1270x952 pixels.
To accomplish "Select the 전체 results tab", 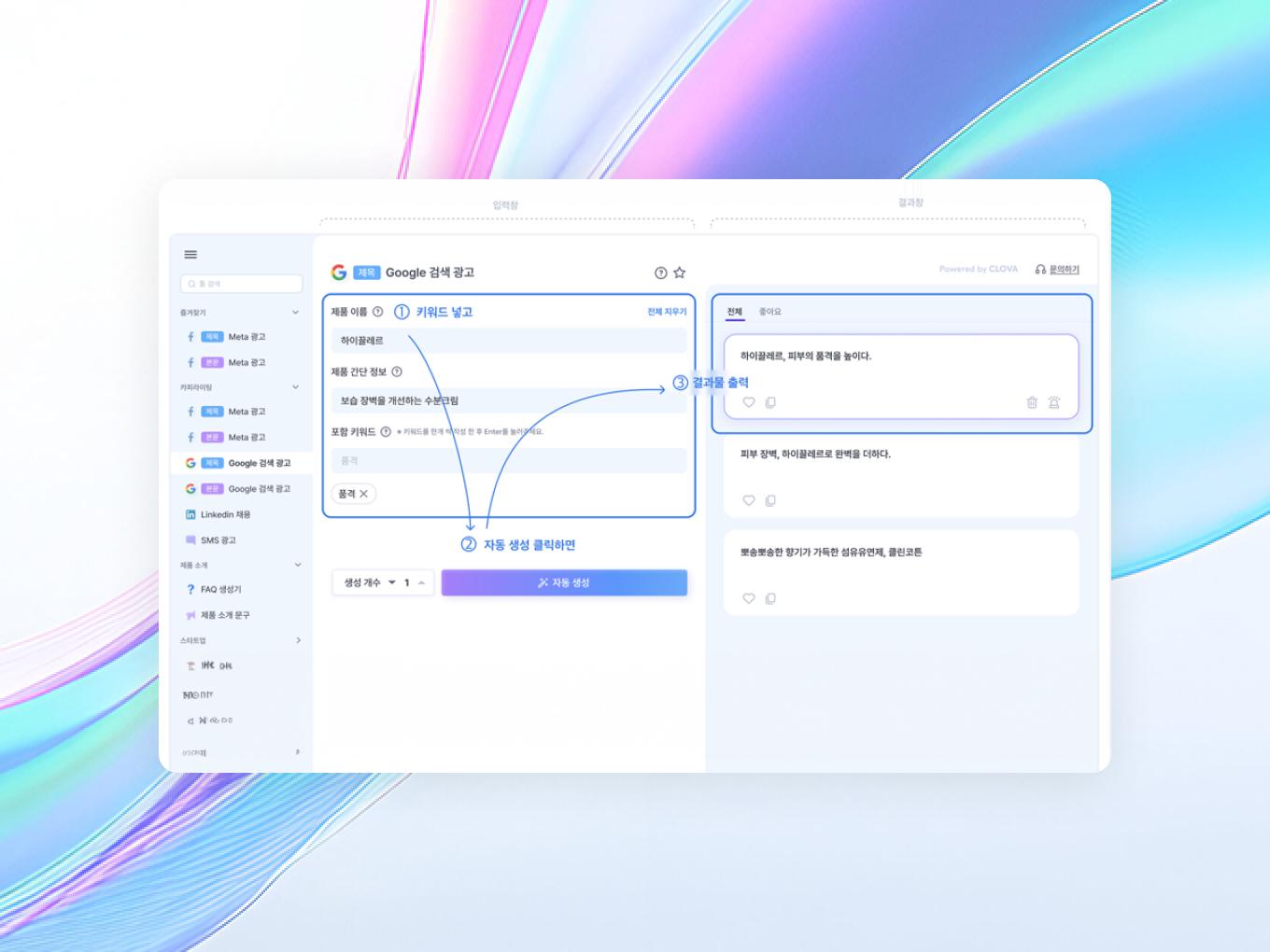I will 734,311.
